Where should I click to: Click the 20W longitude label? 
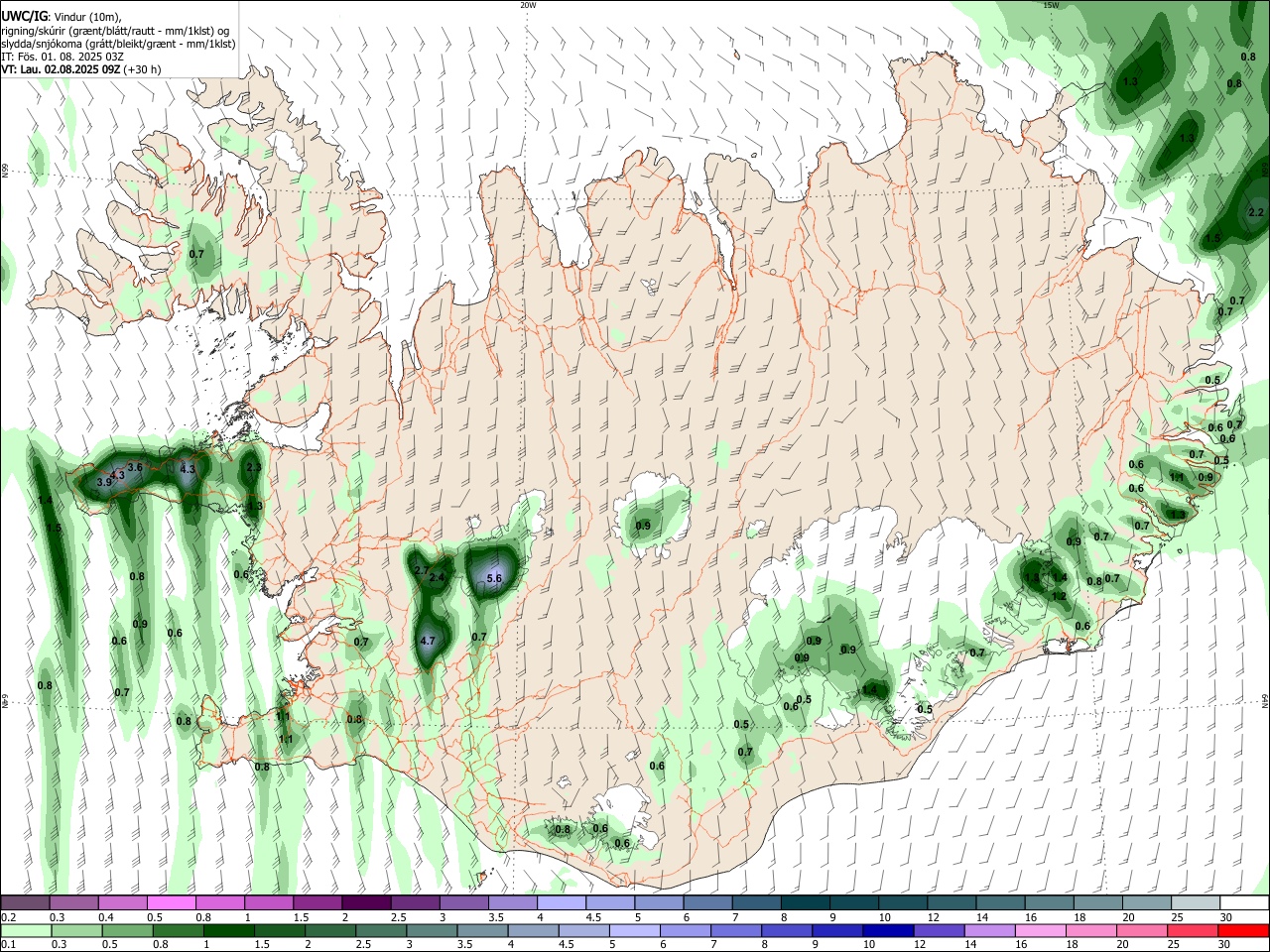point(528,5)
